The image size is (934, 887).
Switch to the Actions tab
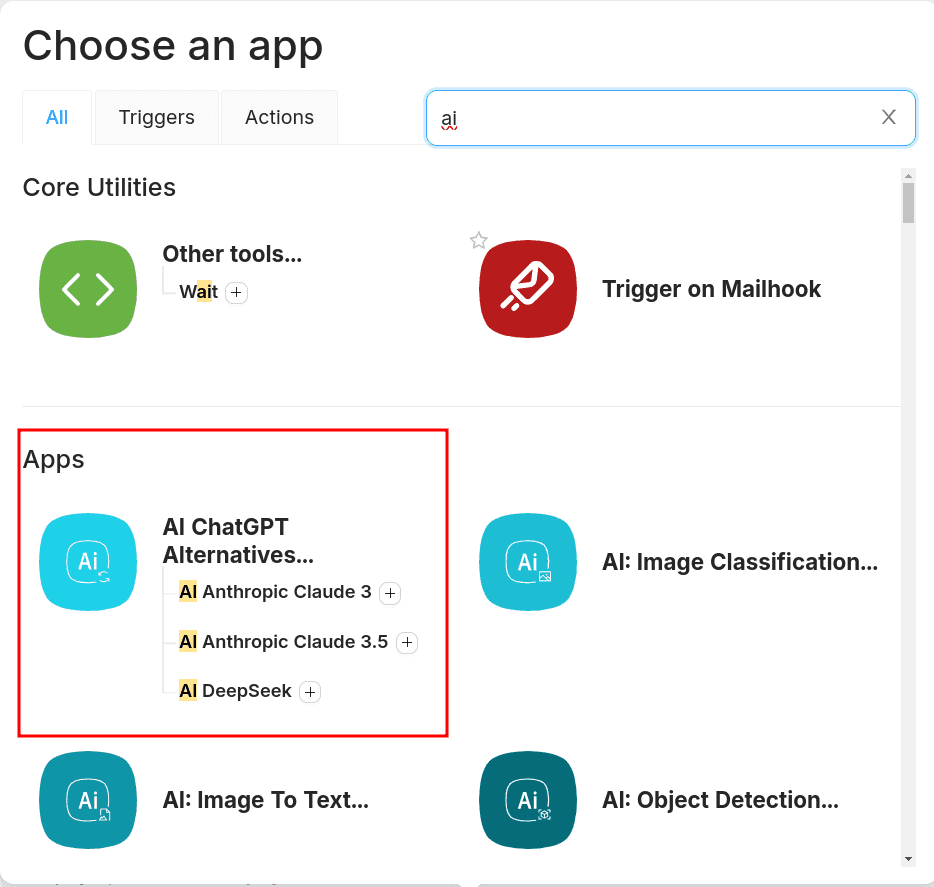click(279, 118)
